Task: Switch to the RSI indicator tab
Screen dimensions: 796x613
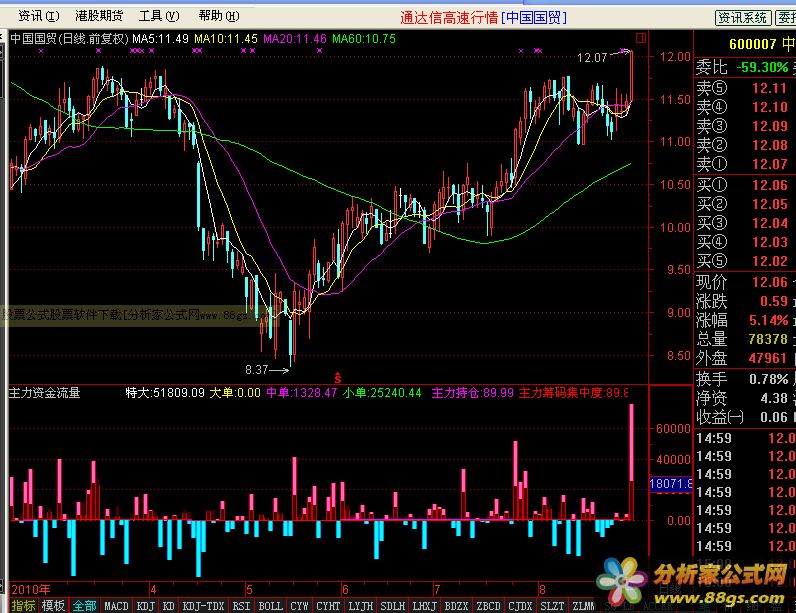Action: [x=241, y=606]
